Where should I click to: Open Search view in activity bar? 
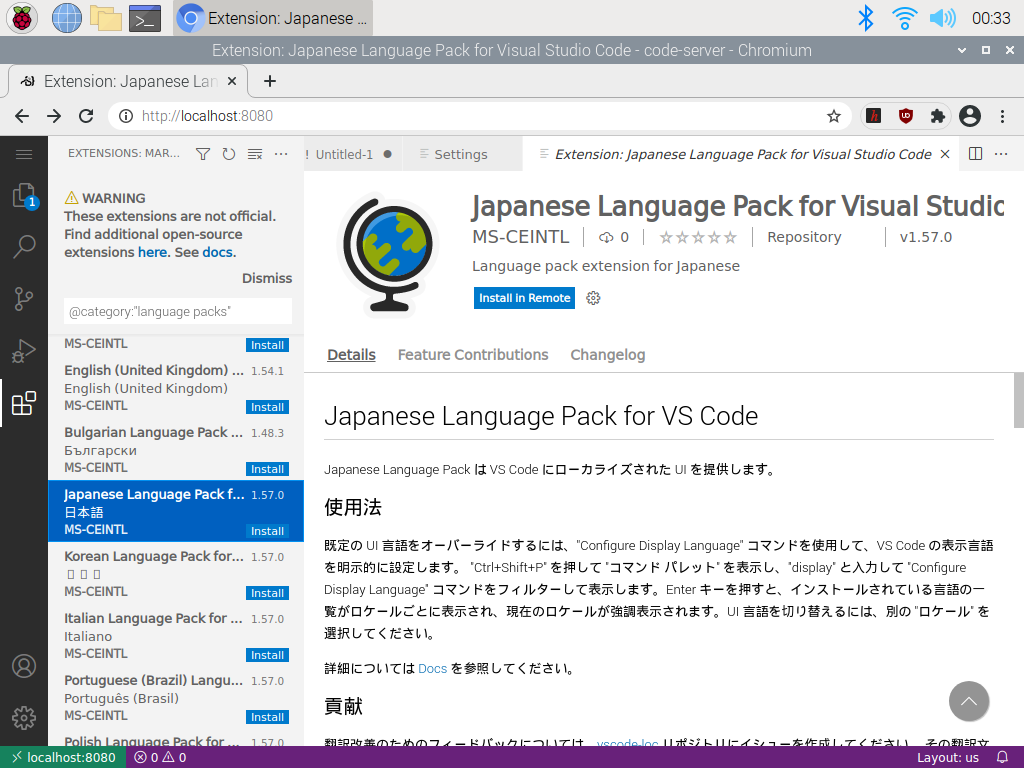coord(24,246)
